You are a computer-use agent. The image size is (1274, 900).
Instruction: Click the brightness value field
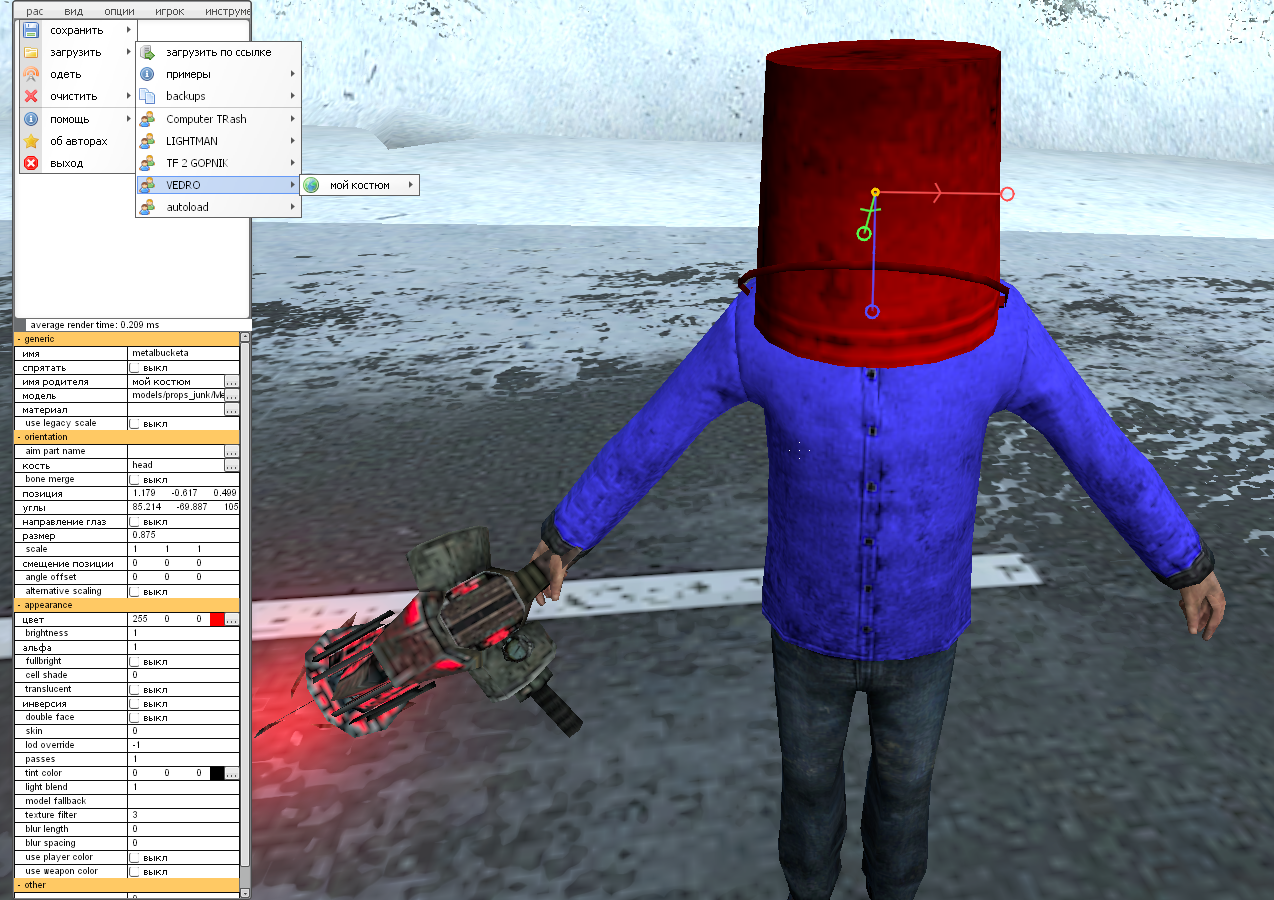pyautogui.click(x=184, y=634)
